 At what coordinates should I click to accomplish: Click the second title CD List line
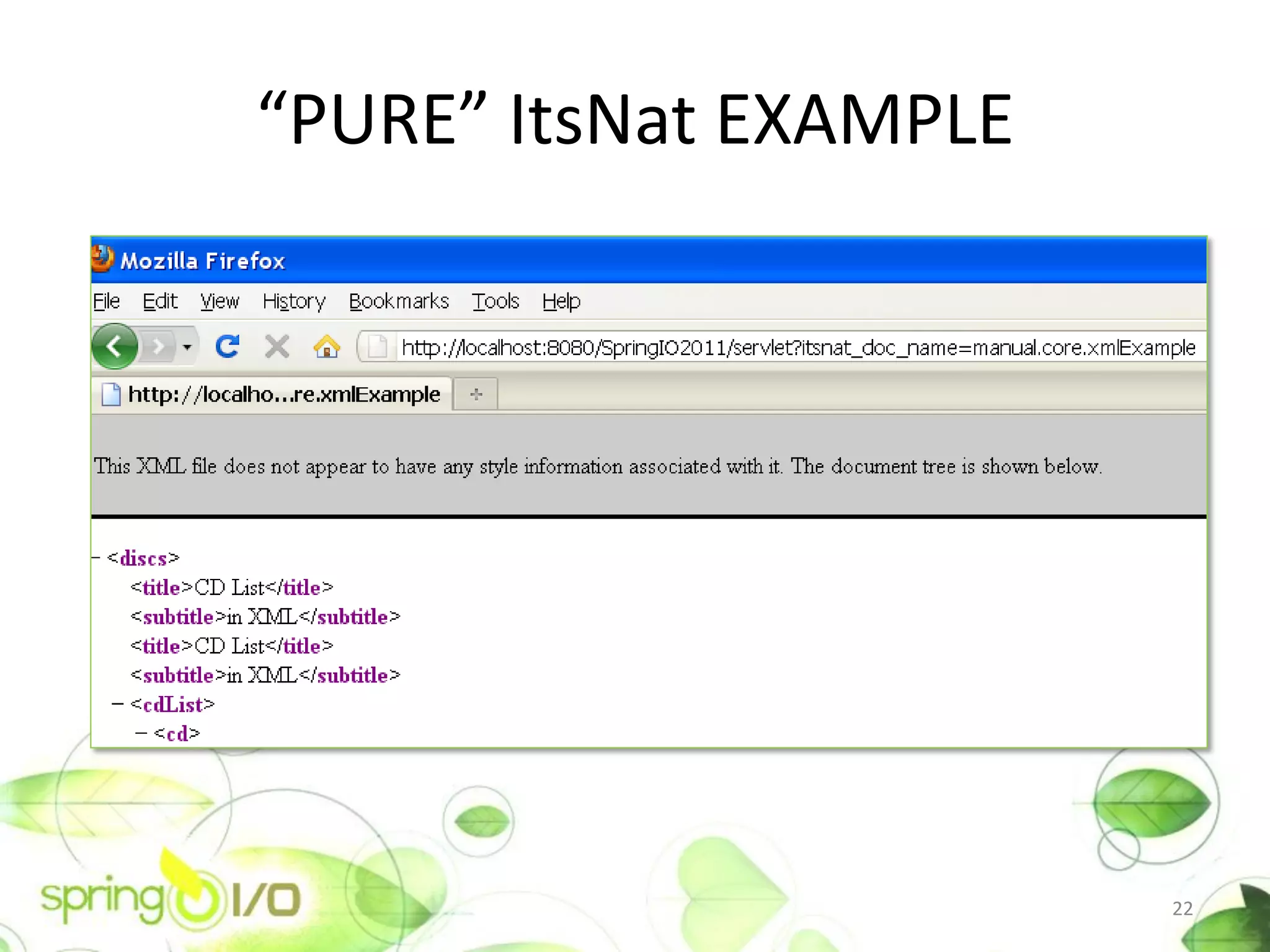[x=232, y=645]
